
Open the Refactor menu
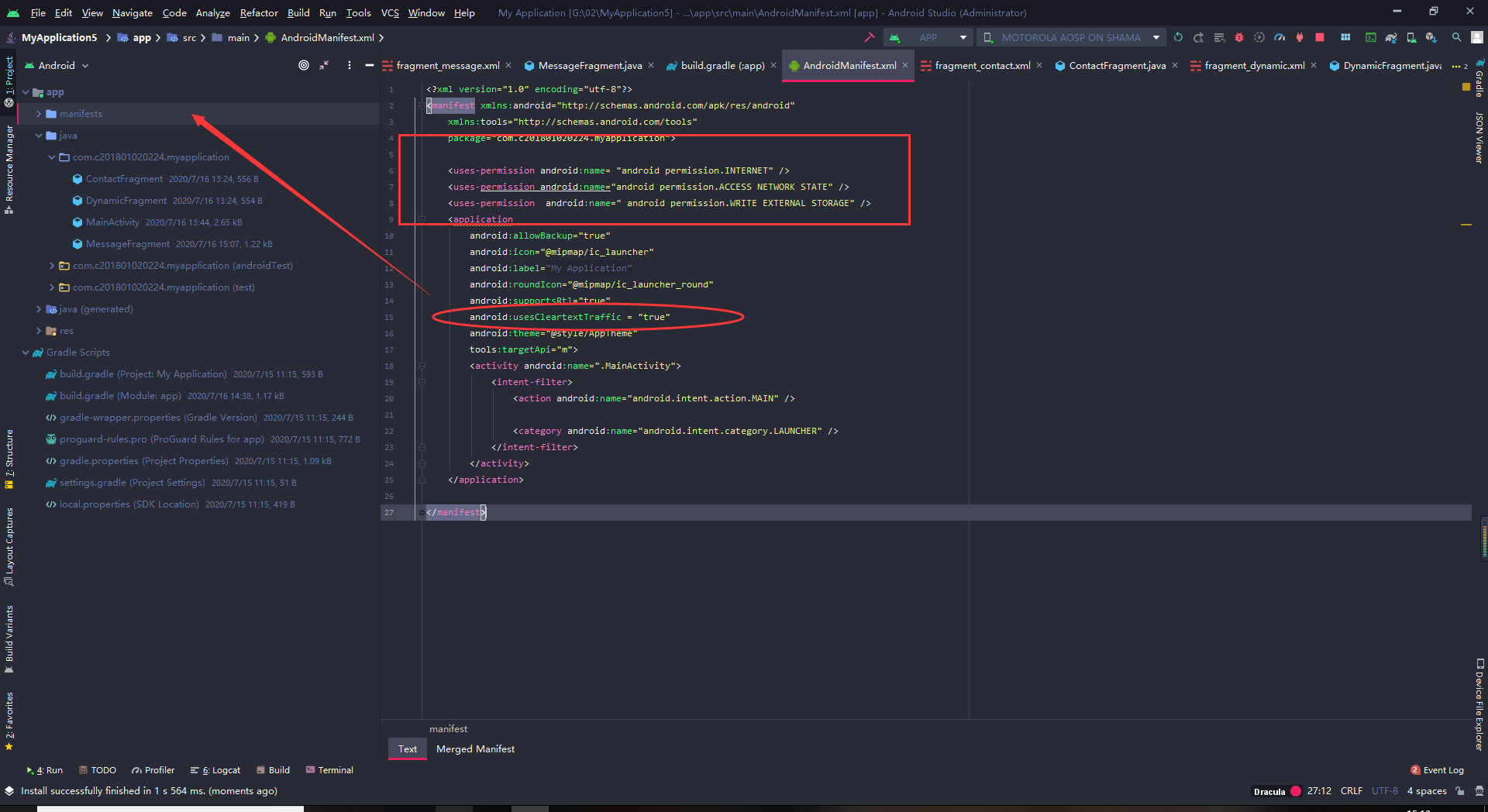(259, 12)
